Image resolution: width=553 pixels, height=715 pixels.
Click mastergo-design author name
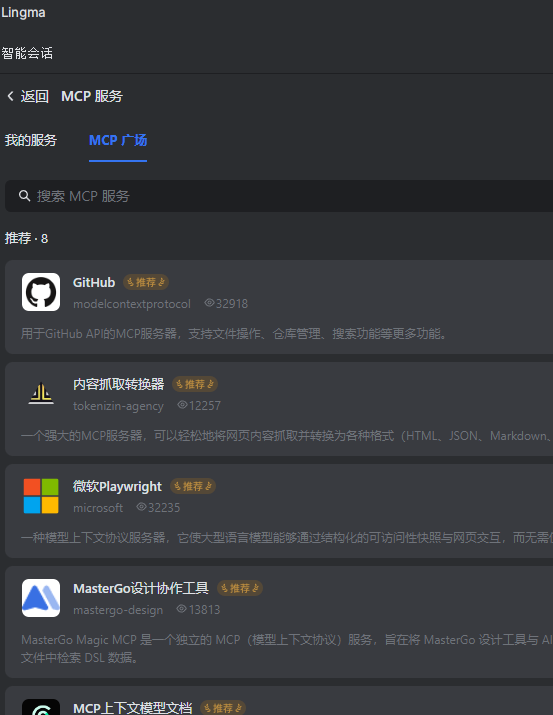118,610
